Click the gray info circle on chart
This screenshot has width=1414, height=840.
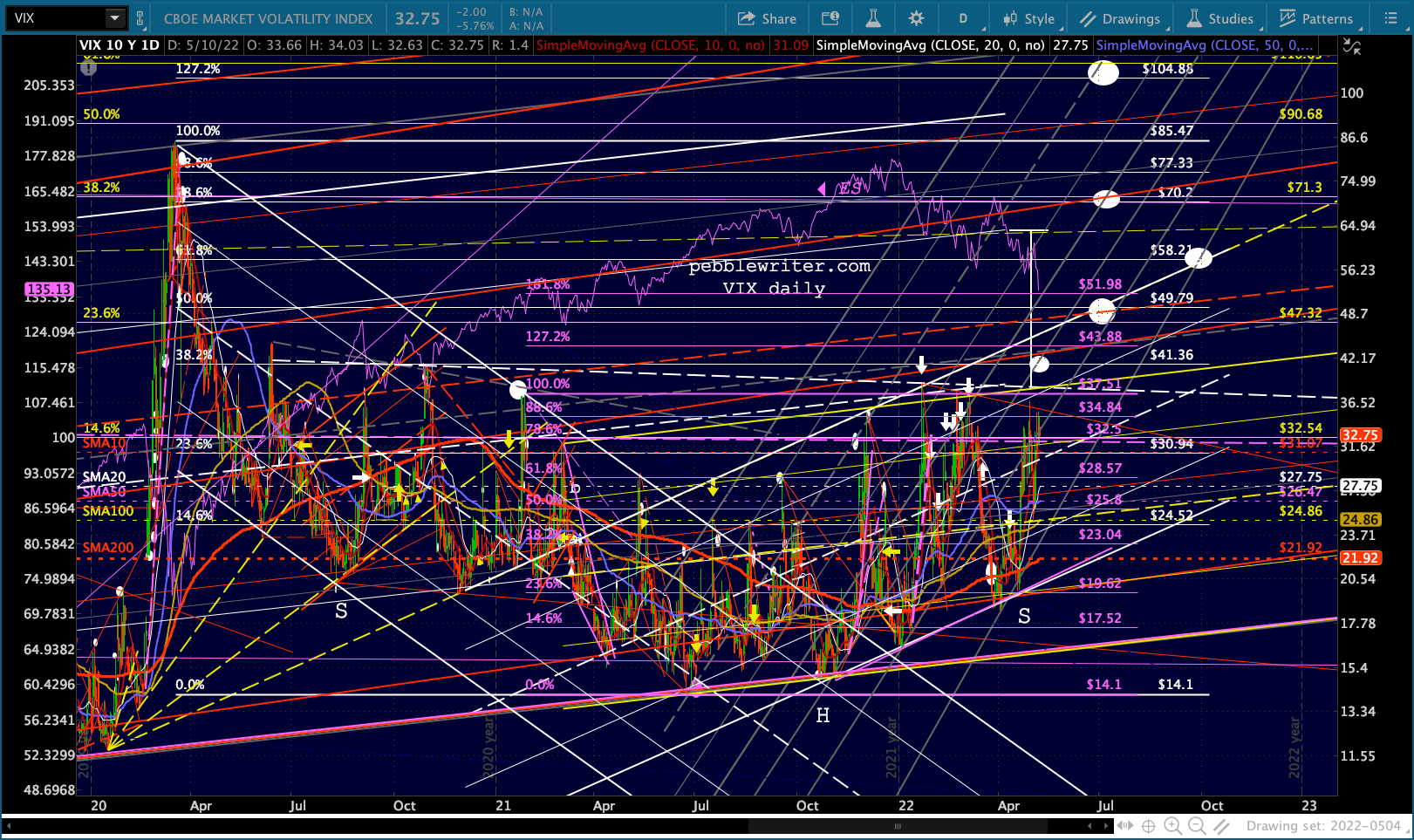[88, 66]
